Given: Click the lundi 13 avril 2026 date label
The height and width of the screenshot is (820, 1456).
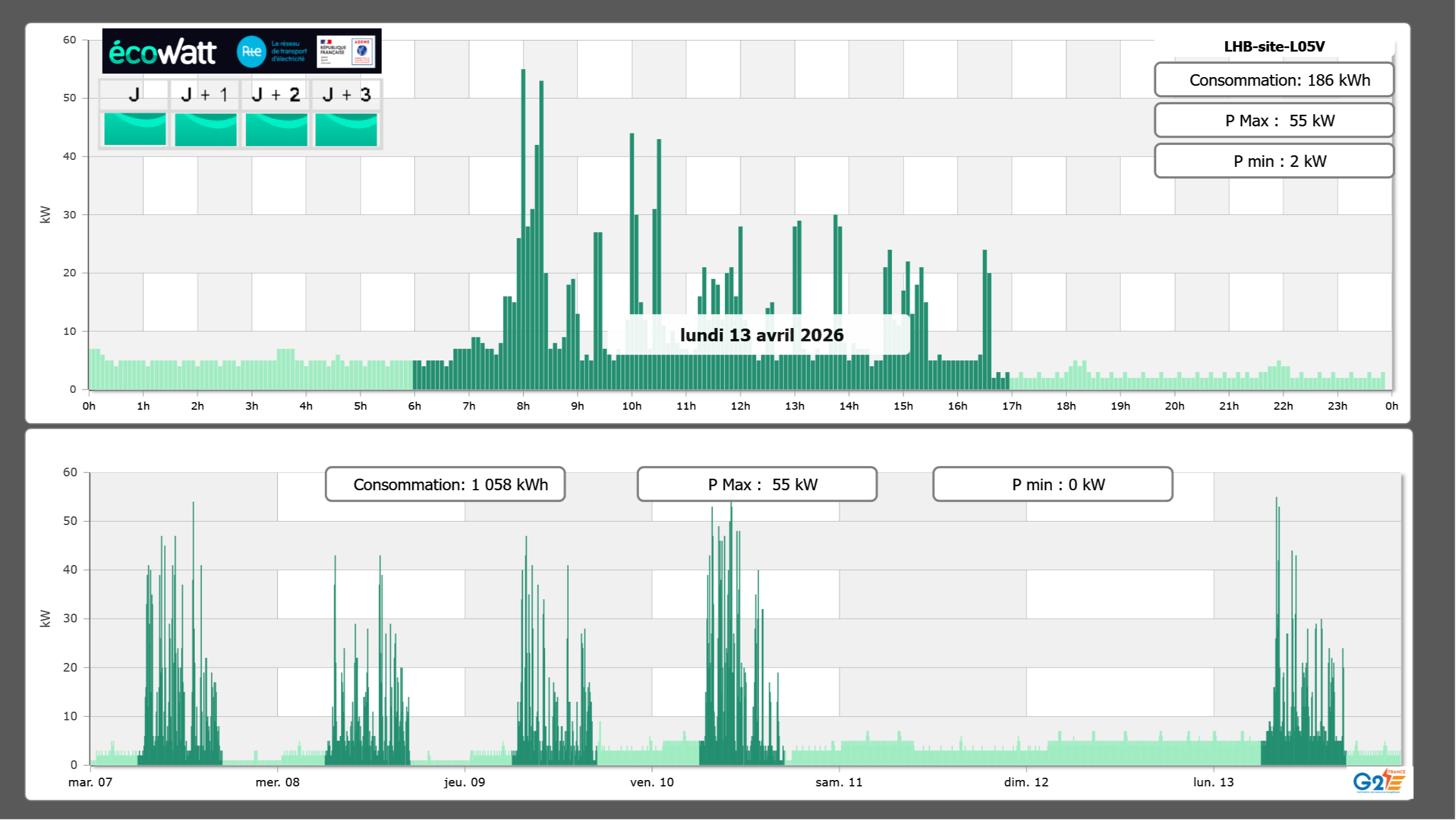Looking at the screenshot, I should pos(761,335).
